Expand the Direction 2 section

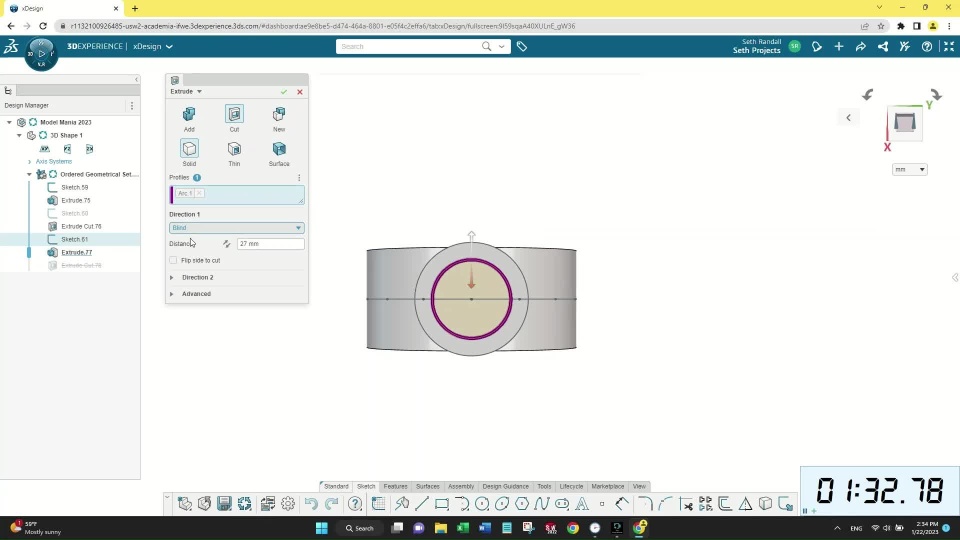click(x=171, y=277)
